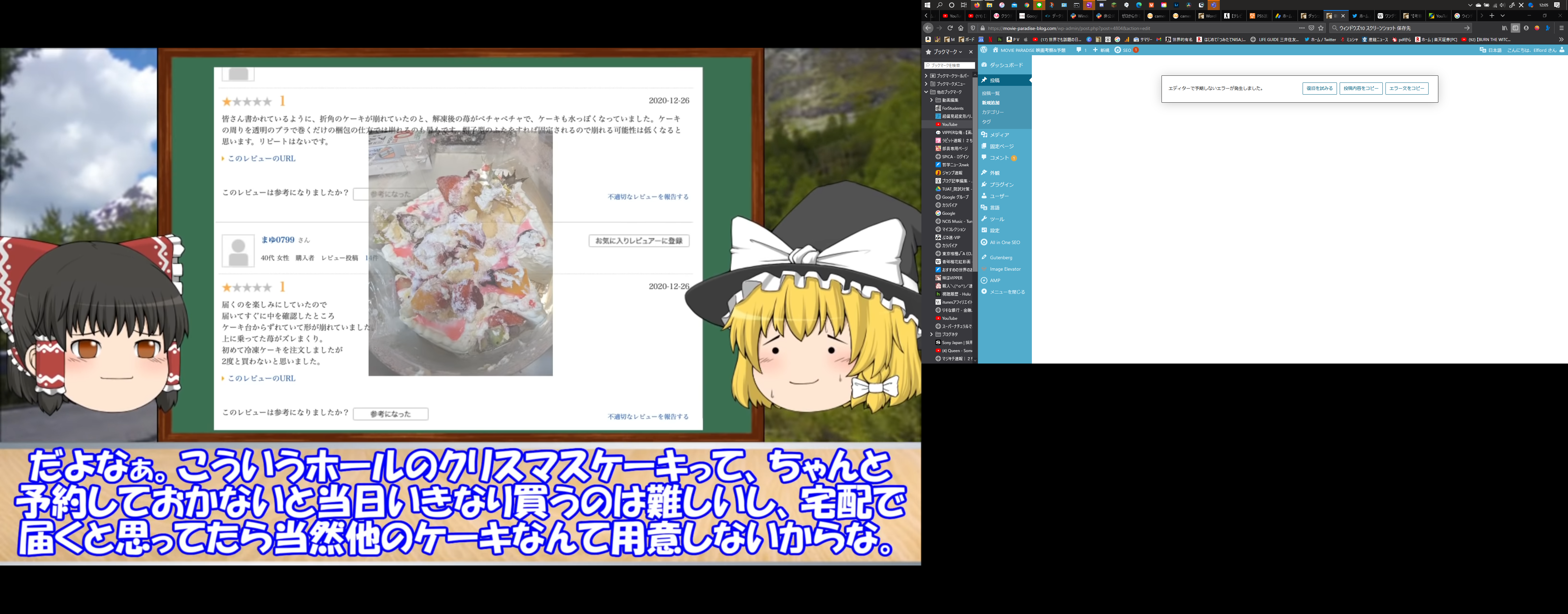Viewport: 1568px width, 614px height.
Task: Go to Firefox home page icon
Action: point(960,28)
